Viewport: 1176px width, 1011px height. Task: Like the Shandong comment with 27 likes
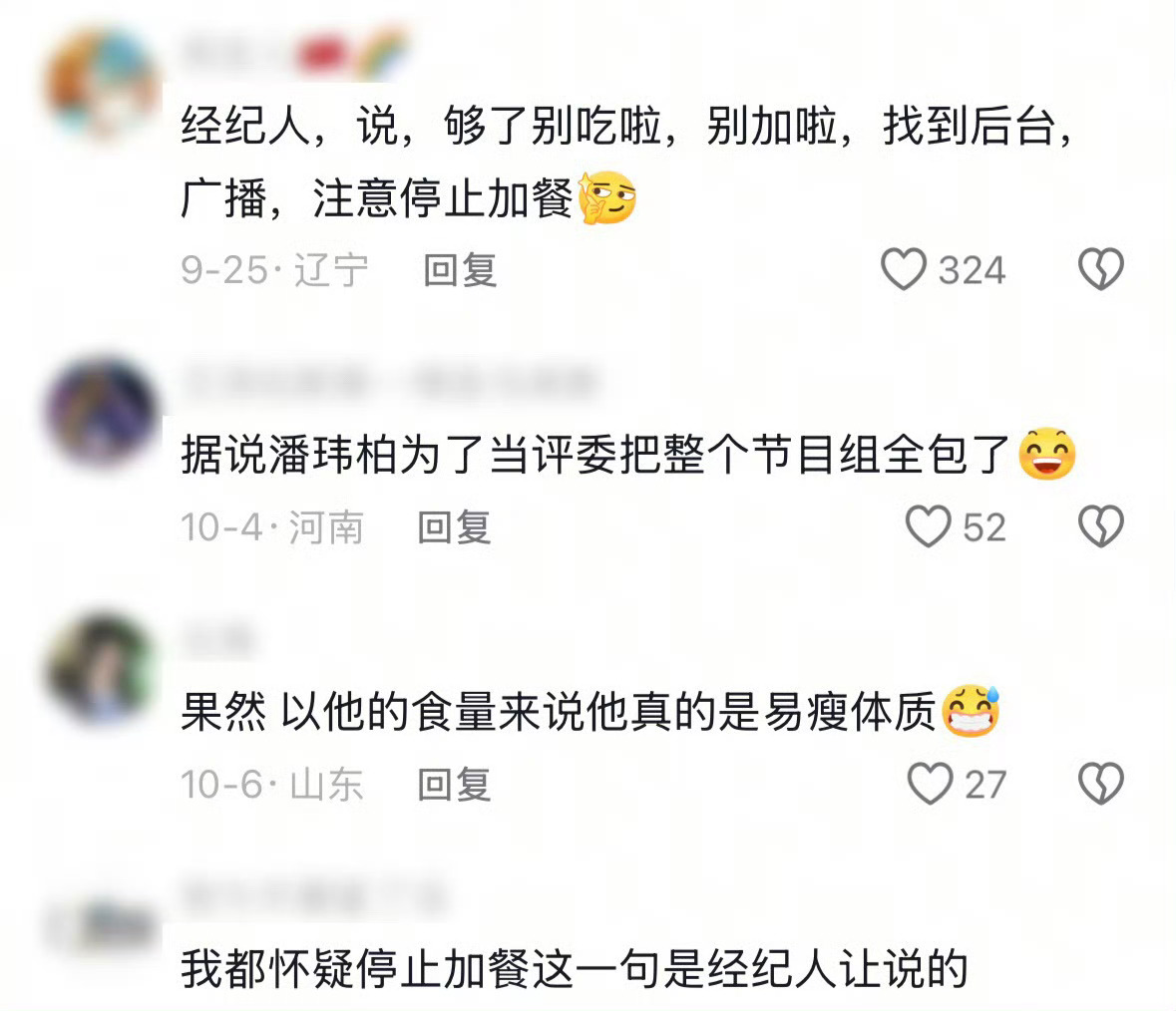click(930, 784)
